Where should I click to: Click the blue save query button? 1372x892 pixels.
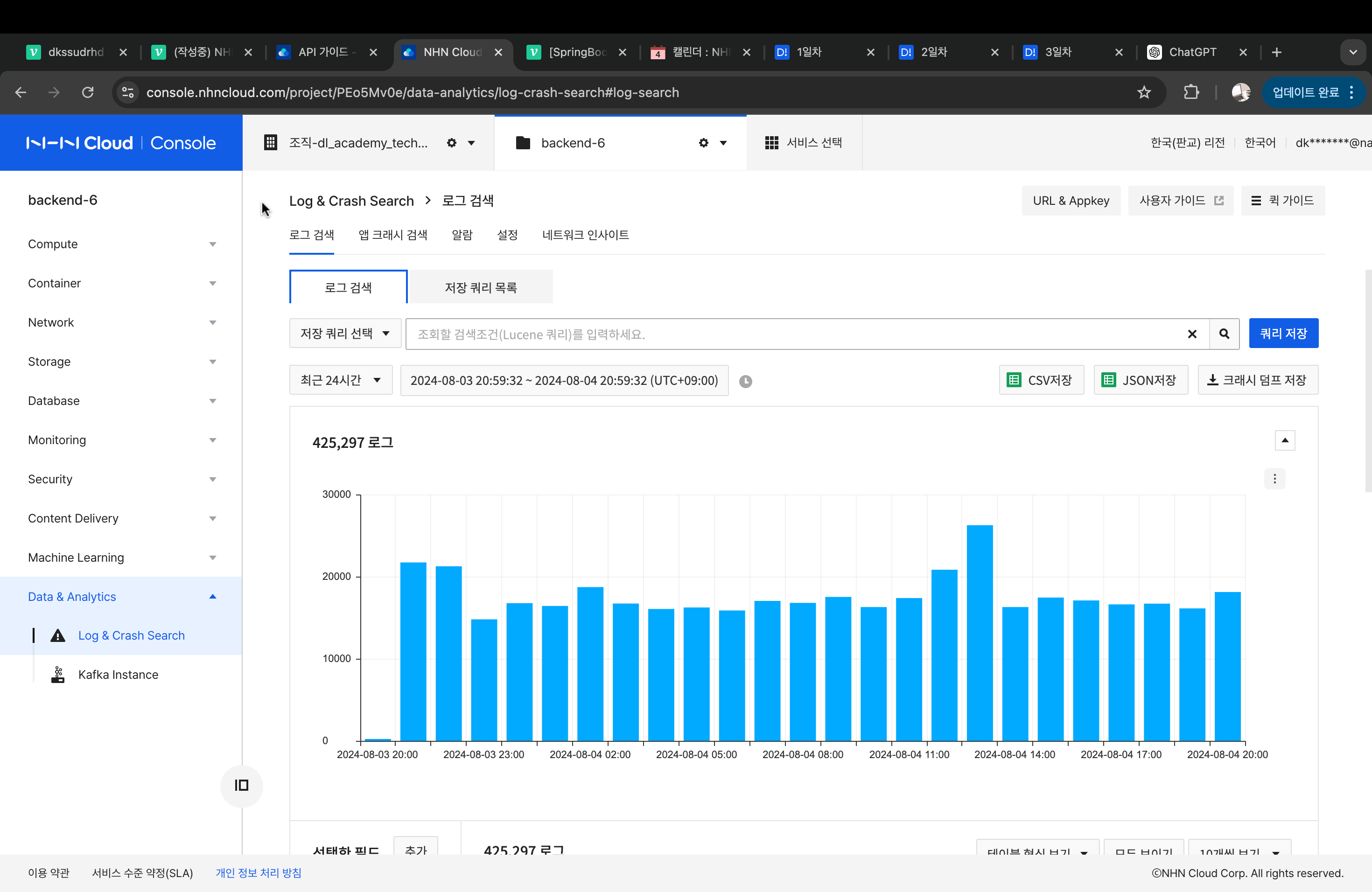pyautogui.click(x=1283, y=334)
